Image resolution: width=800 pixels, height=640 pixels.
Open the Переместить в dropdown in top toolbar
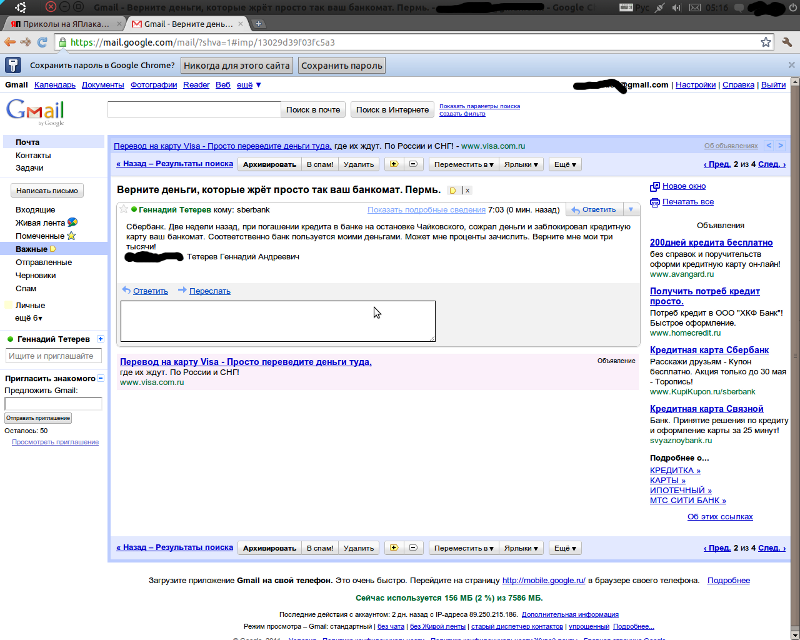click(x=463, y=164)
